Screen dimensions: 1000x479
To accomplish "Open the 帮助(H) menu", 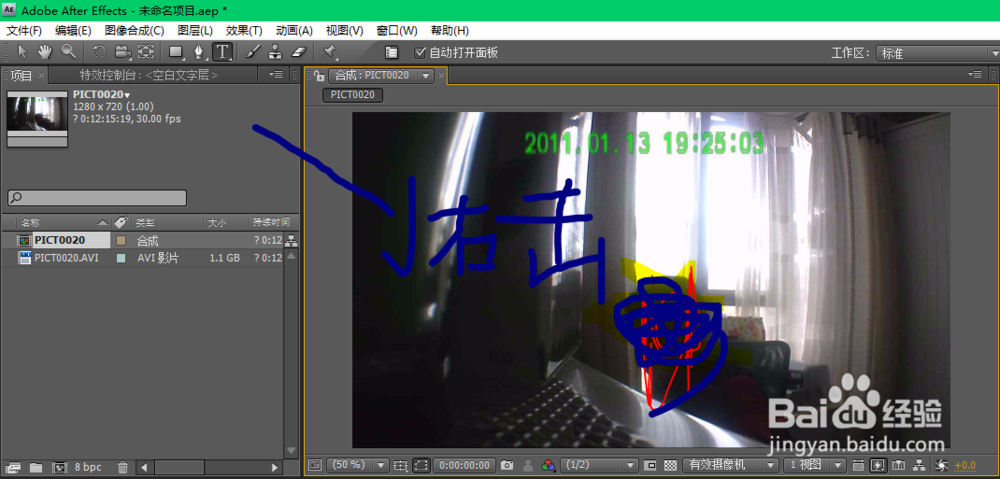I will 450,31.
